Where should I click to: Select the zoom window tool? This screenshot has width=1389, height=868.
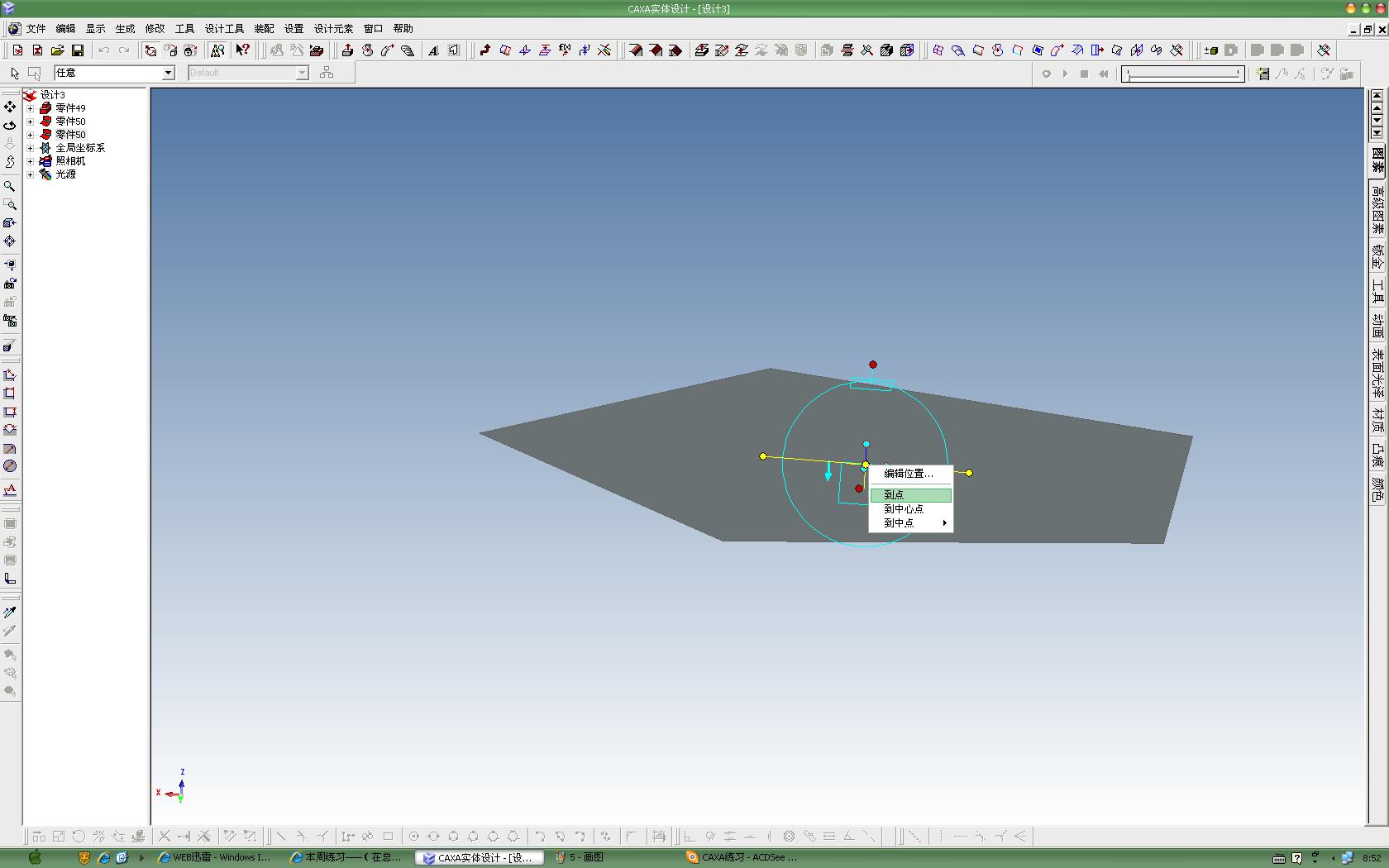[x=10, y=205]
